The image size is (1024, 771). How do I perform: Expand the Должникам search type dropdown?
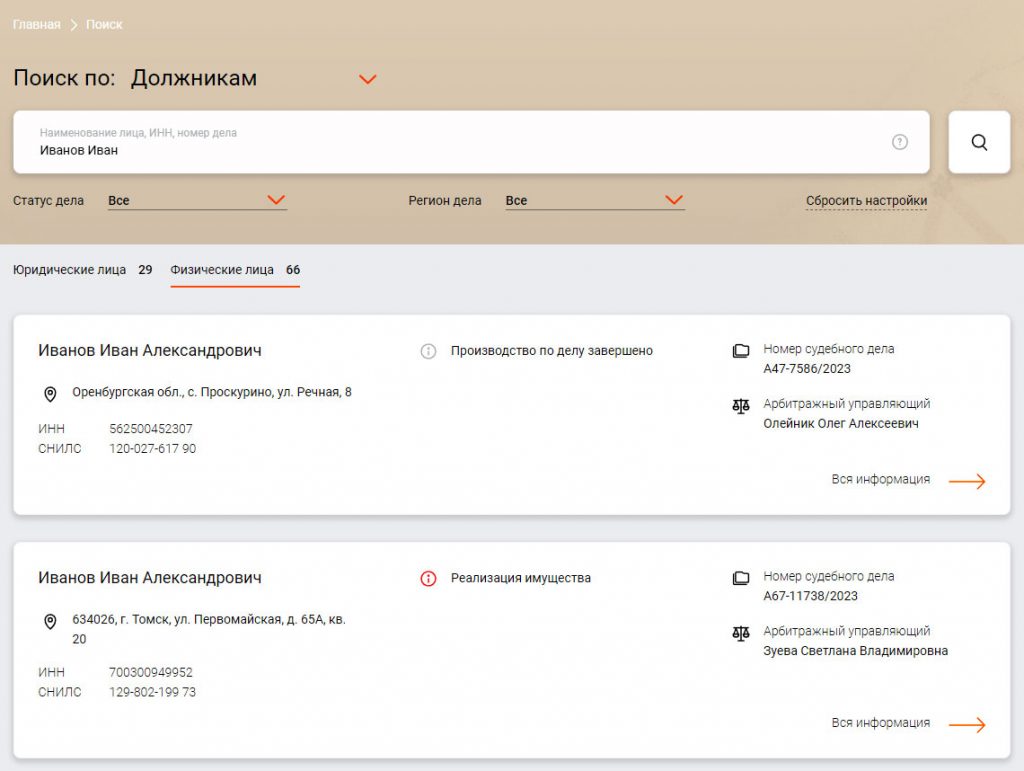367,79
